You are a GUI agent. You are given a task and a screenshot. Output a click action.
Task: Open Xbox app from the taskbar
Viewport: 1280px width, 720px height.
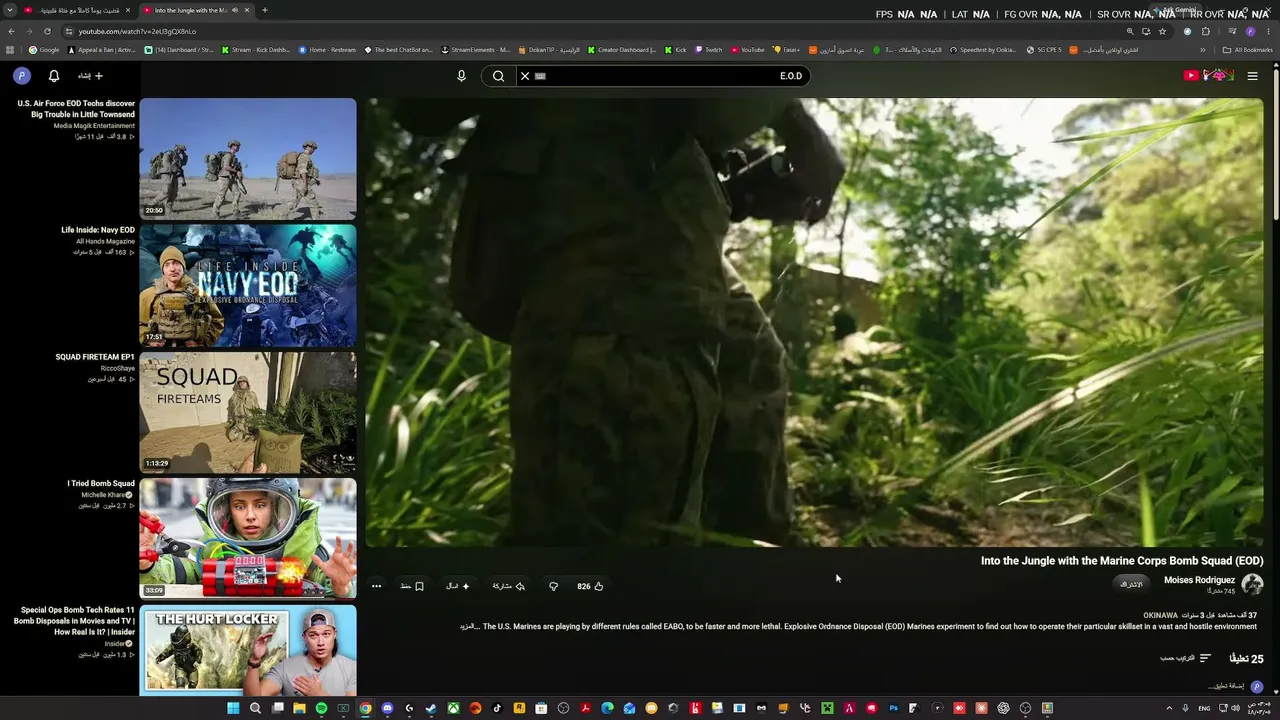point(453,708)
